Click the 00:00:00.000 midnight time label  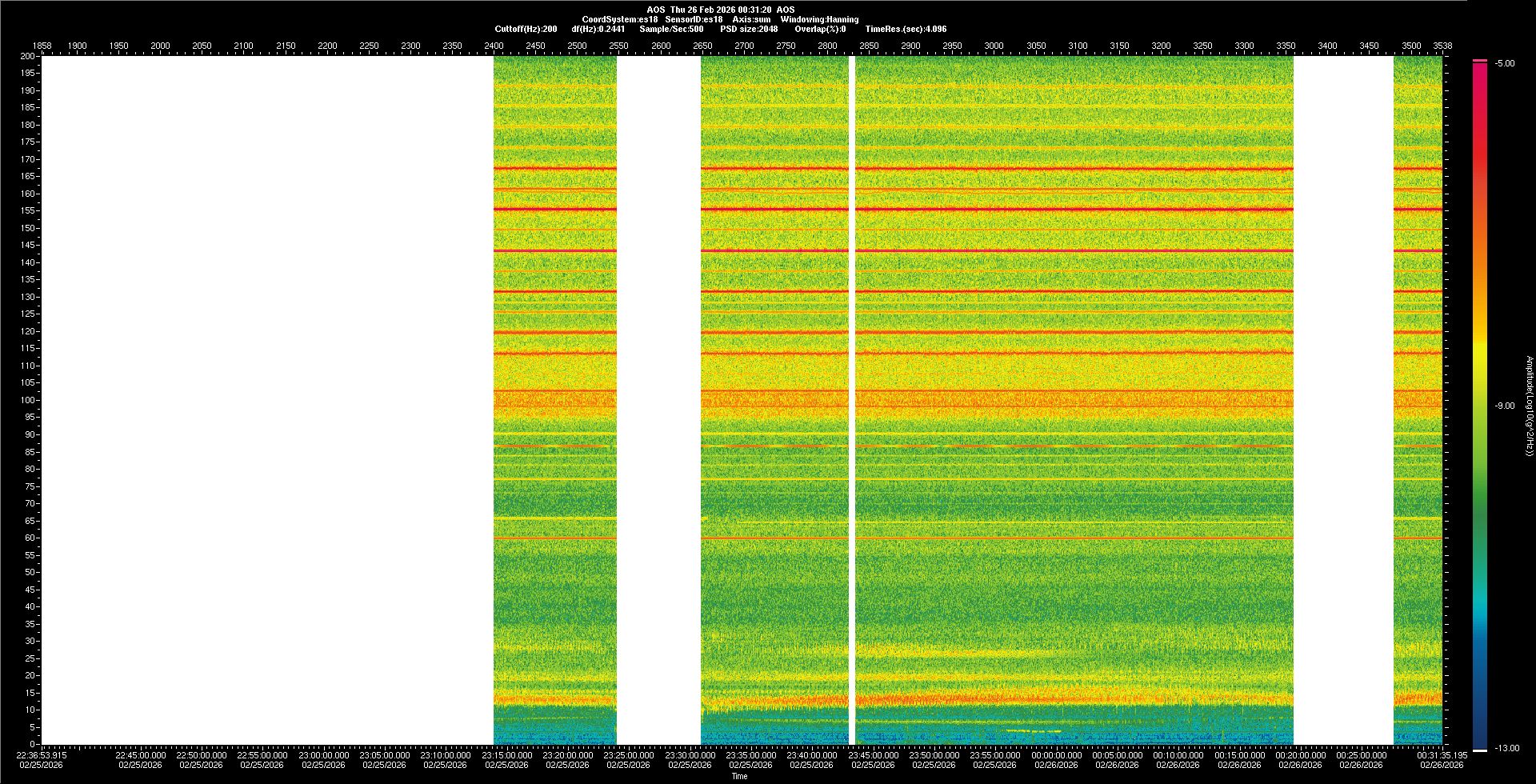[1056, 755]
